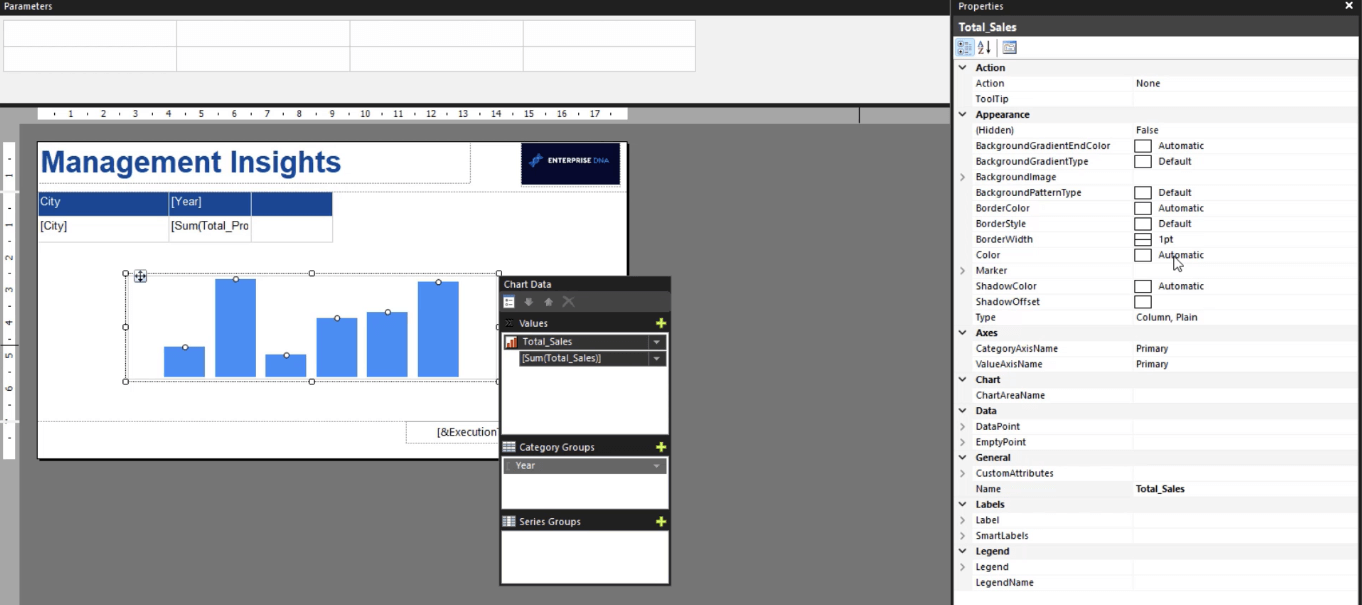Expand the Legend property row
1362x605 pixels.
click(963, 567)
